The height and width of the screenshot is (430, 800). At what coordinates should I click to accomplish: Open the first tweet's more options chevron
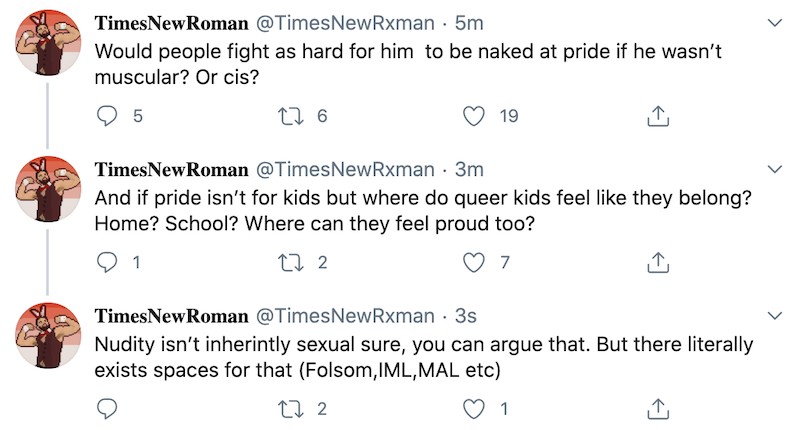tap(773, 22)
